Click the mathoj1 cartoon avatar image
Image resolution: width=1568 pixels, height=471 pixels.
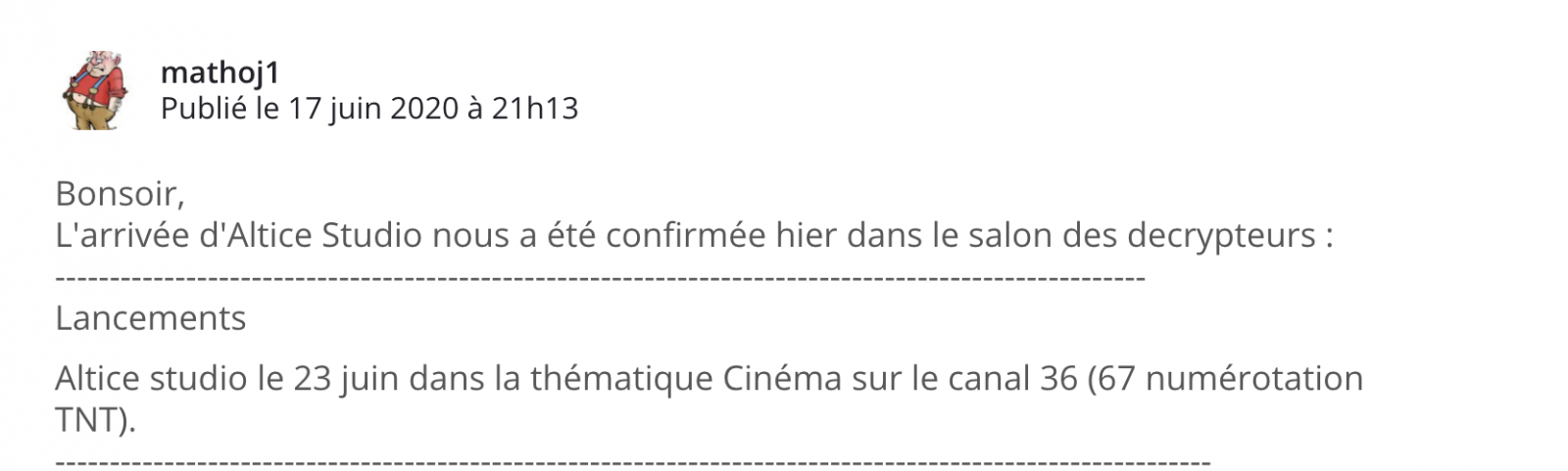[x=95, y=90]
